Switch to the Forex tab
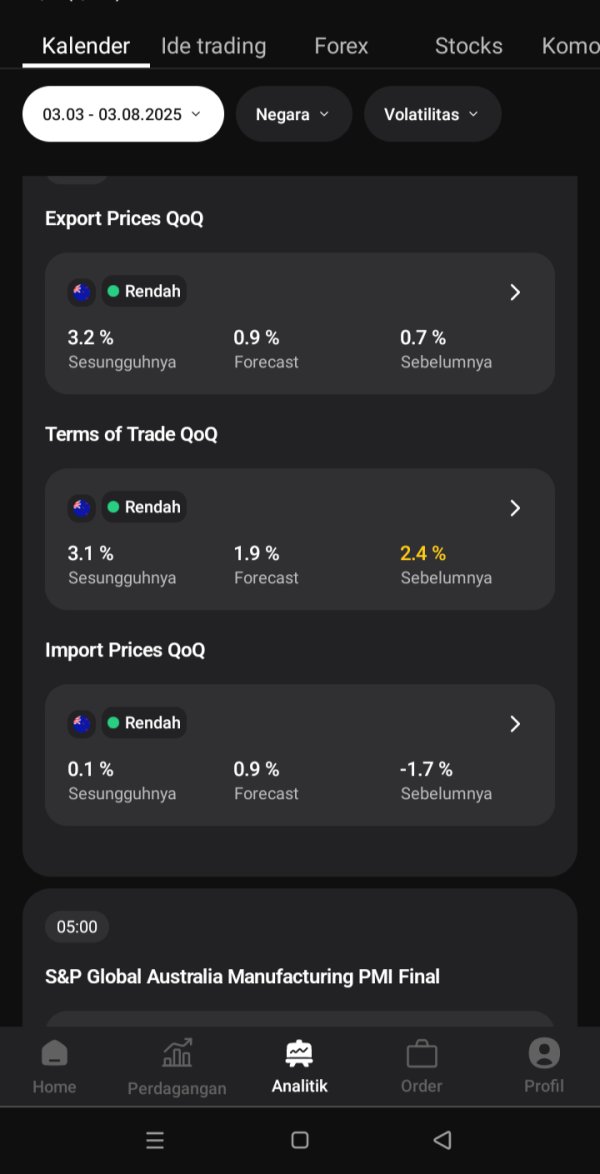This screenshot has height=1174, width=600. tap(341, 46)
